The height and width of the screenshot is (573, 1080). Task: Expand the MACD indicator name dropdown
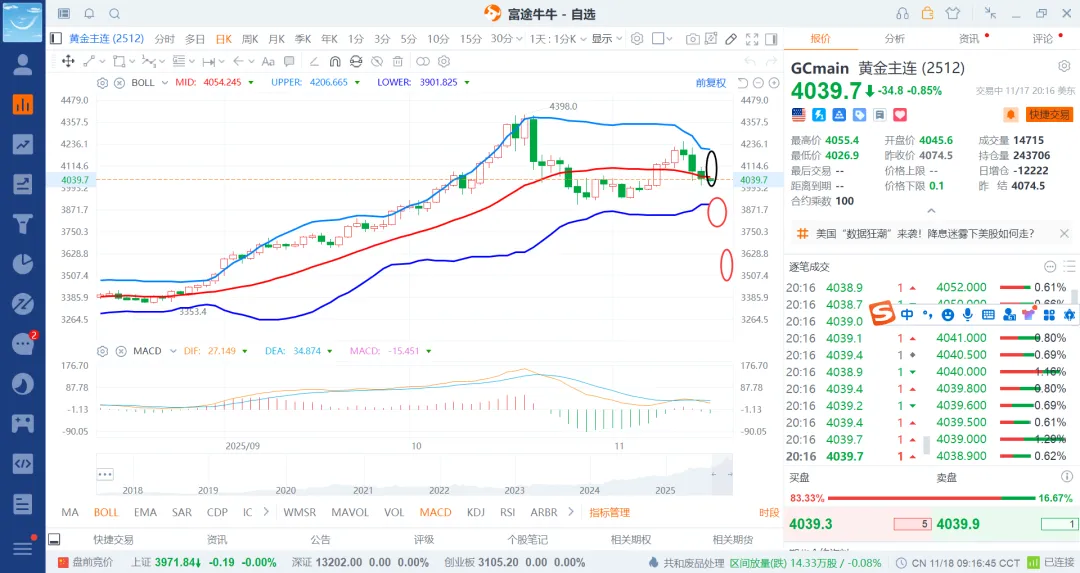tap(173, 351)
